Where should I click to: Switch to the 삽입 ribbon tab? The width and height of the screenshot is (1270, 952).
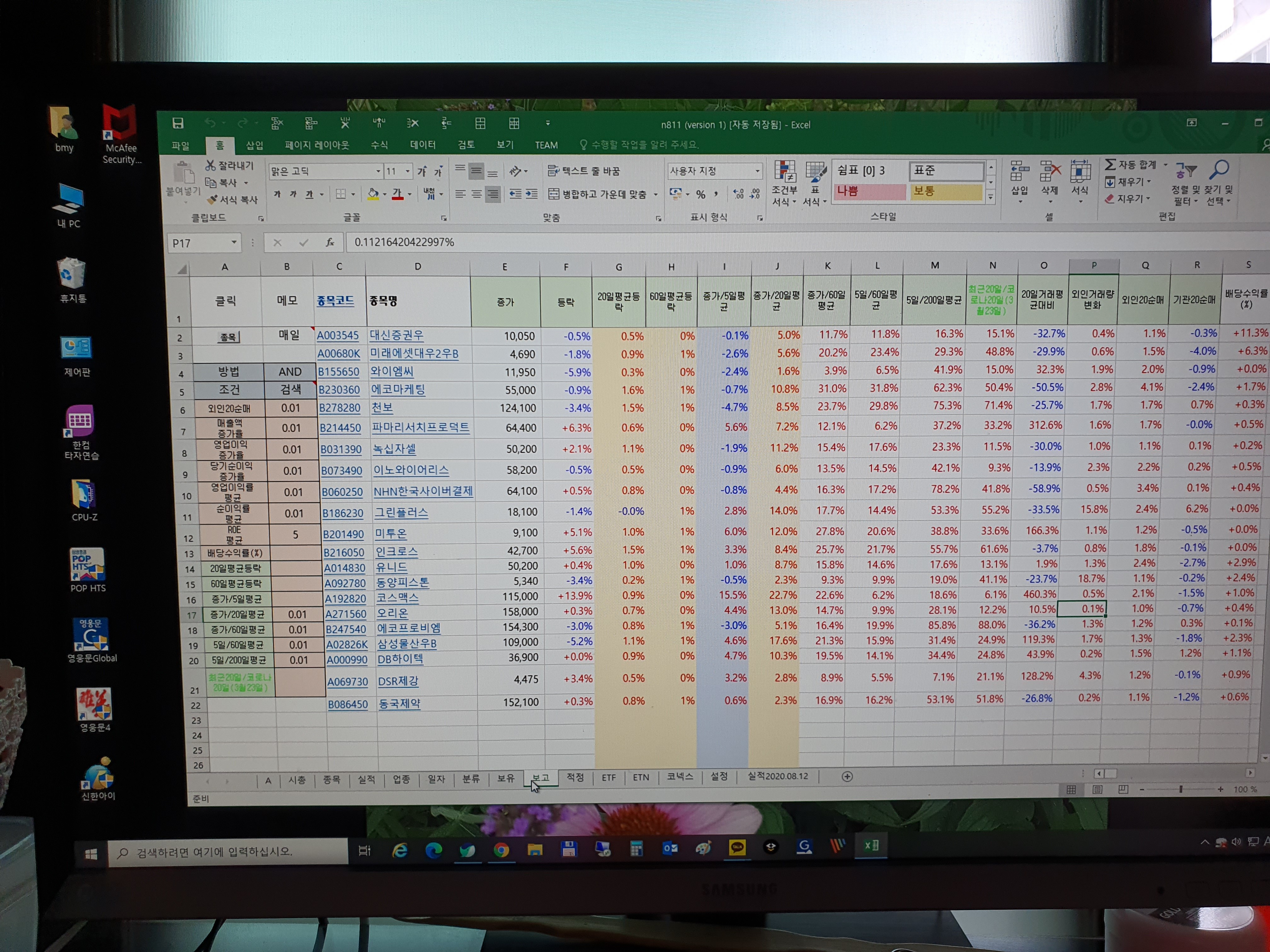(x=254, y=145)
